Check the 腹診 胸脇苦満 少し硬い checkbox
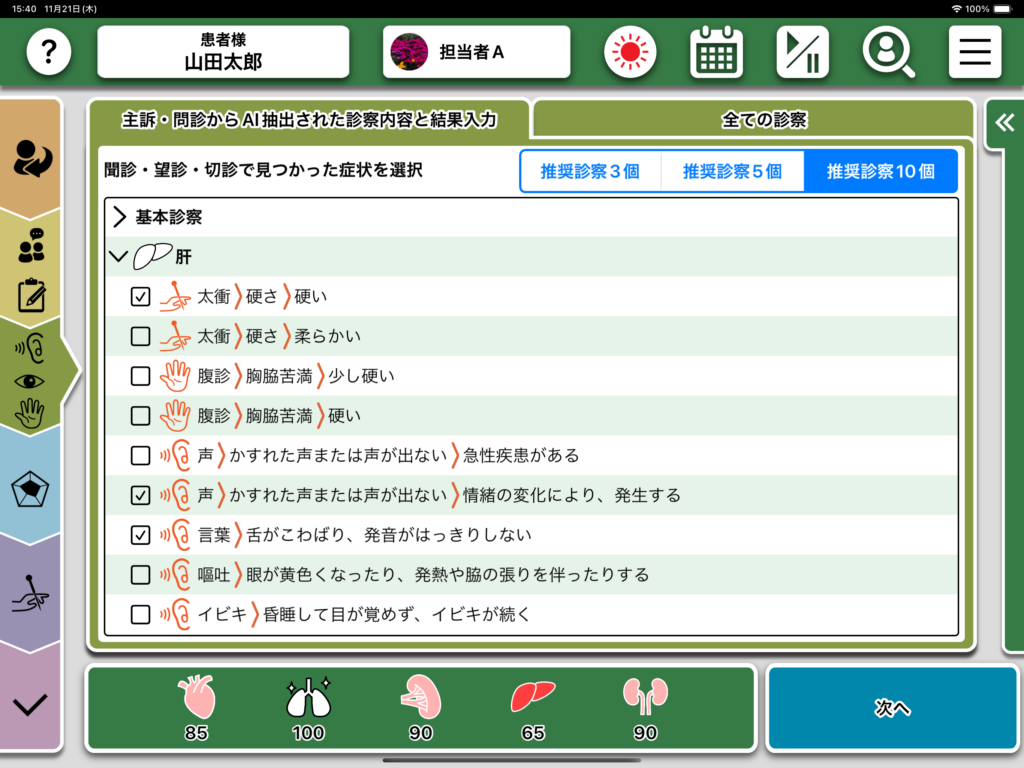Viewport: 1024px width, 768px height. (x=141, y=376)
